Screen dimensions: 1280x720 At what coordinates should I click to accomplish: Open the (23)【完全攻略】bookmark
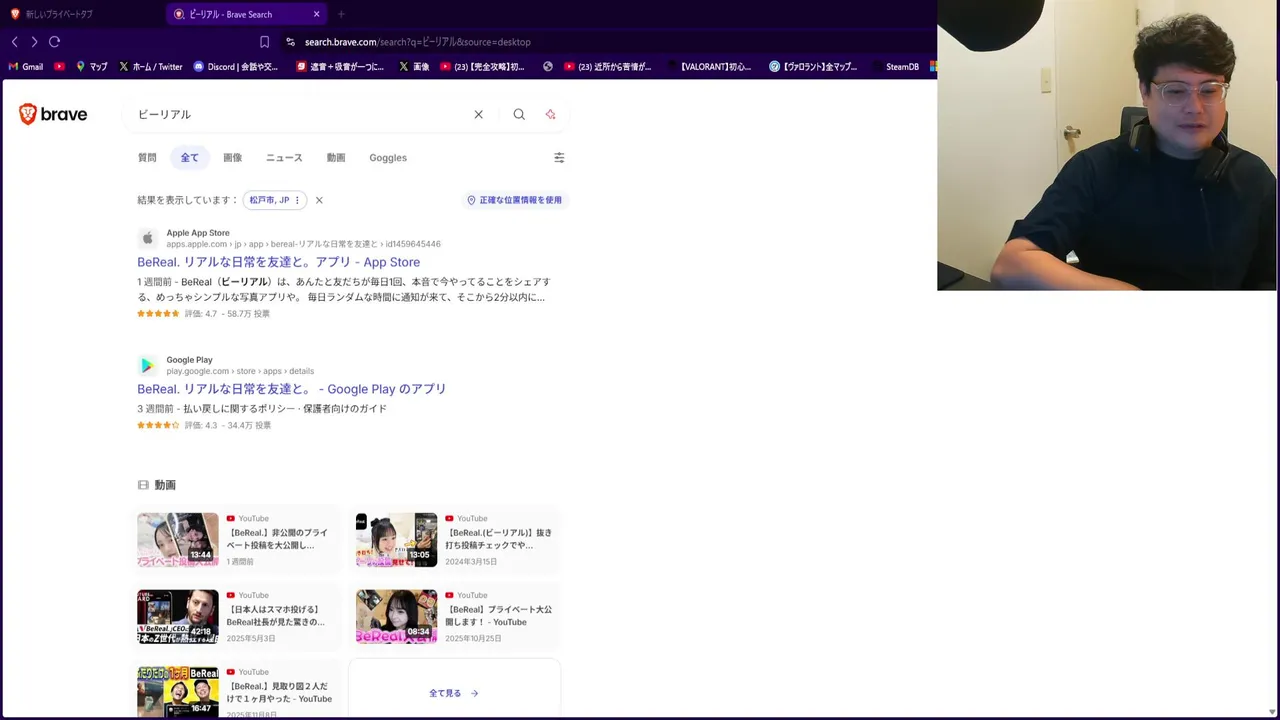point(482,67)
